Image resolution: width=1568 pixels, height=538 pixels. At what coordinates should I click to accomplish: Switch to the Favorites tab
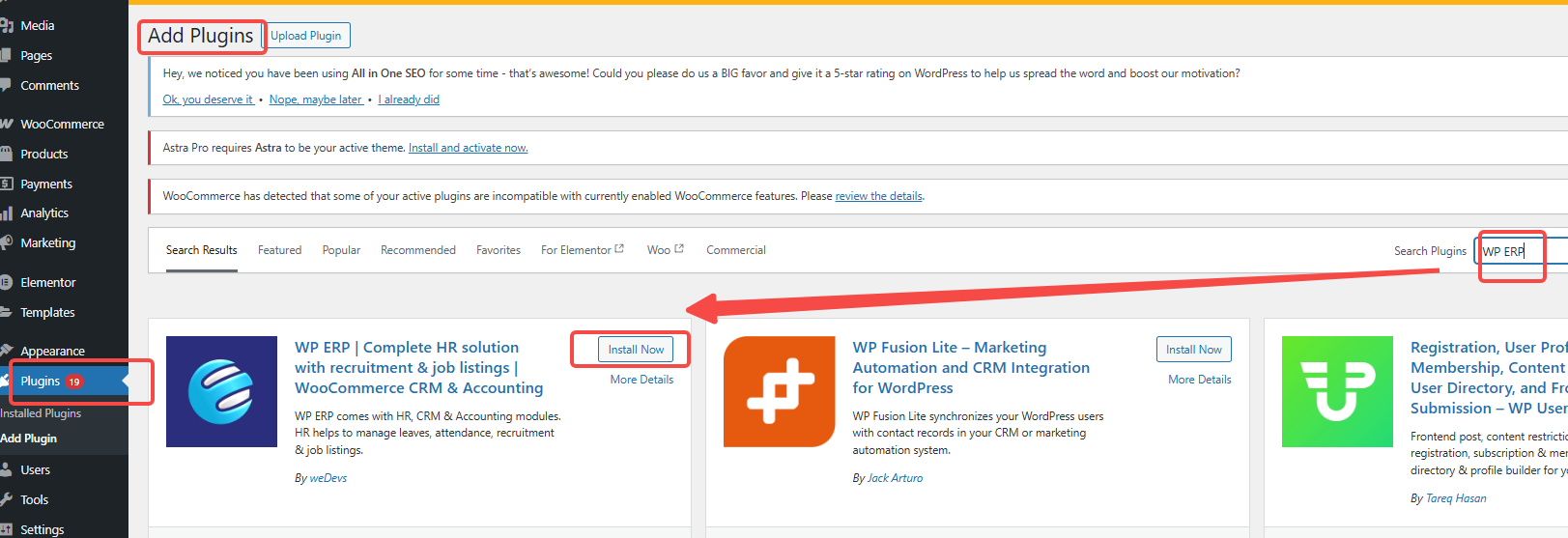499,250
